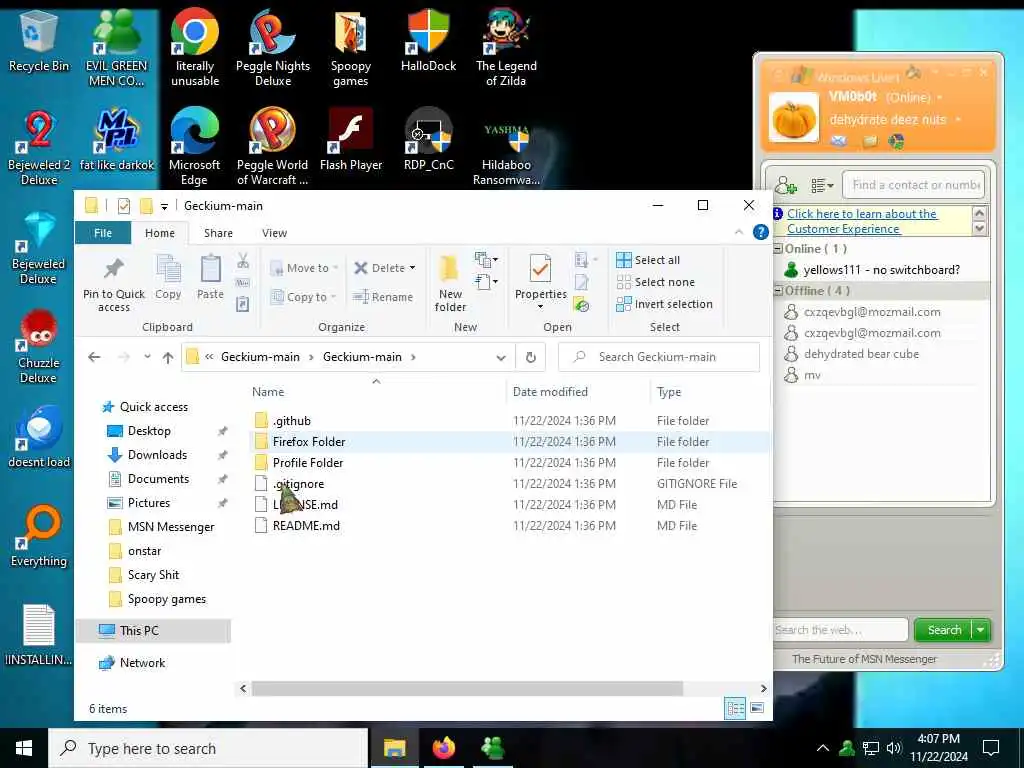Viewport: 1024px width, 768px height.
Task: Click Find a contact or number field
Action: tap(914, 185)
